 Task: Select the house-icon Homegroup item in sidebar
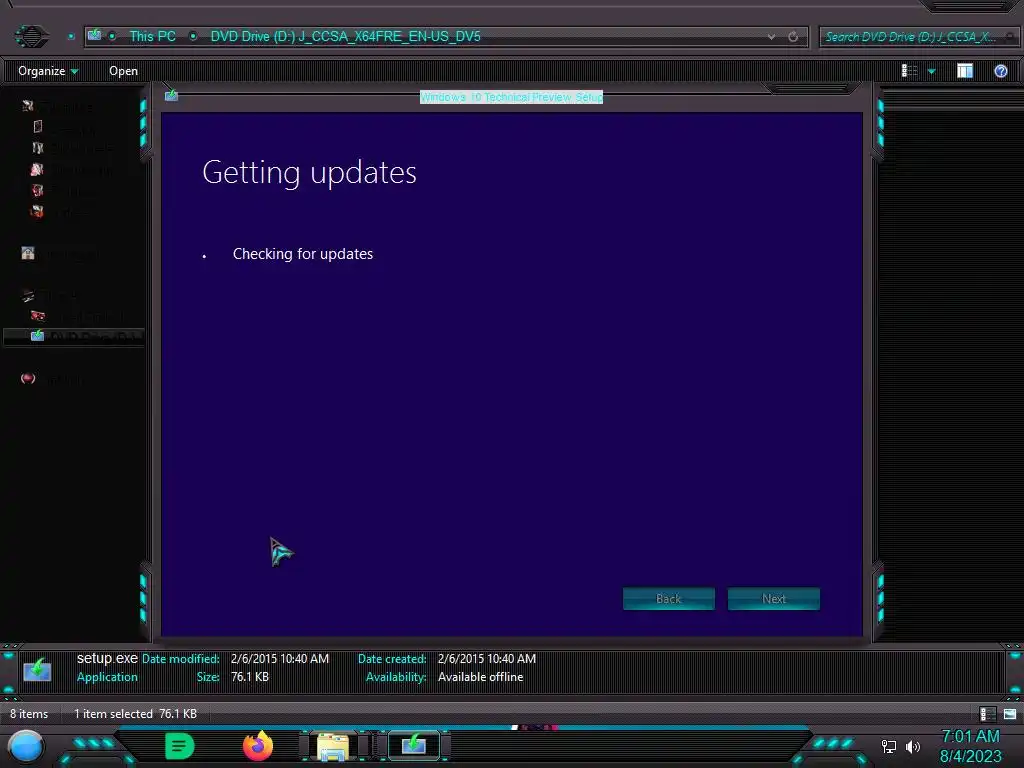coord(27,253)
